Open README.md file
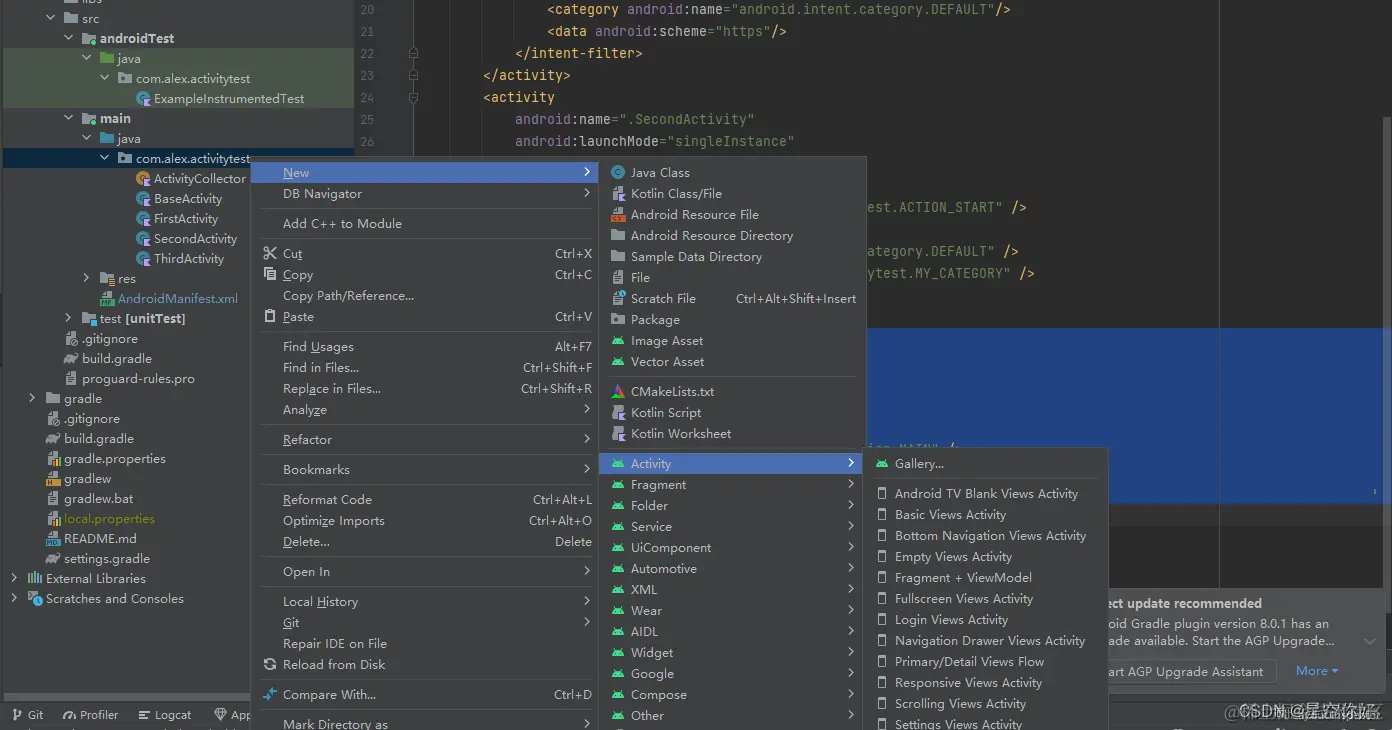Screen dimensions: 1392x730 point(100,539)
